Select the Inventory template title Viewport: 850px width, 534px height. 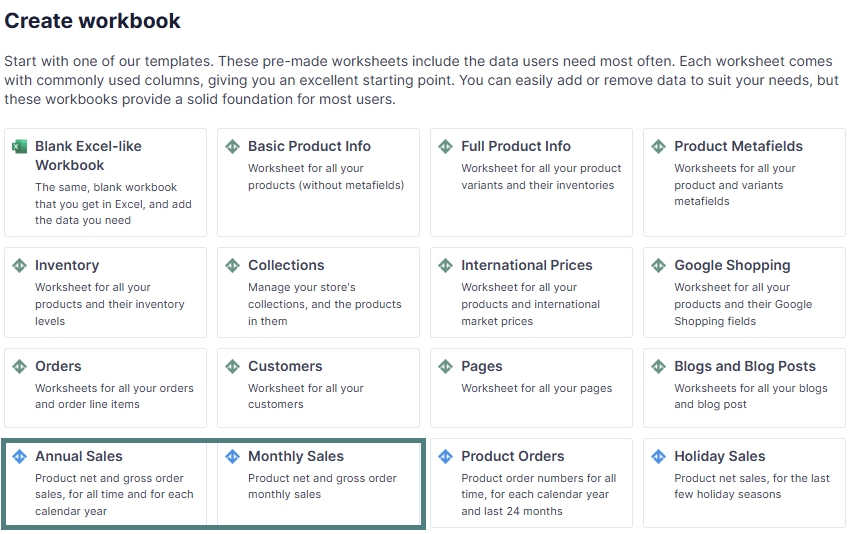(67, 266)
